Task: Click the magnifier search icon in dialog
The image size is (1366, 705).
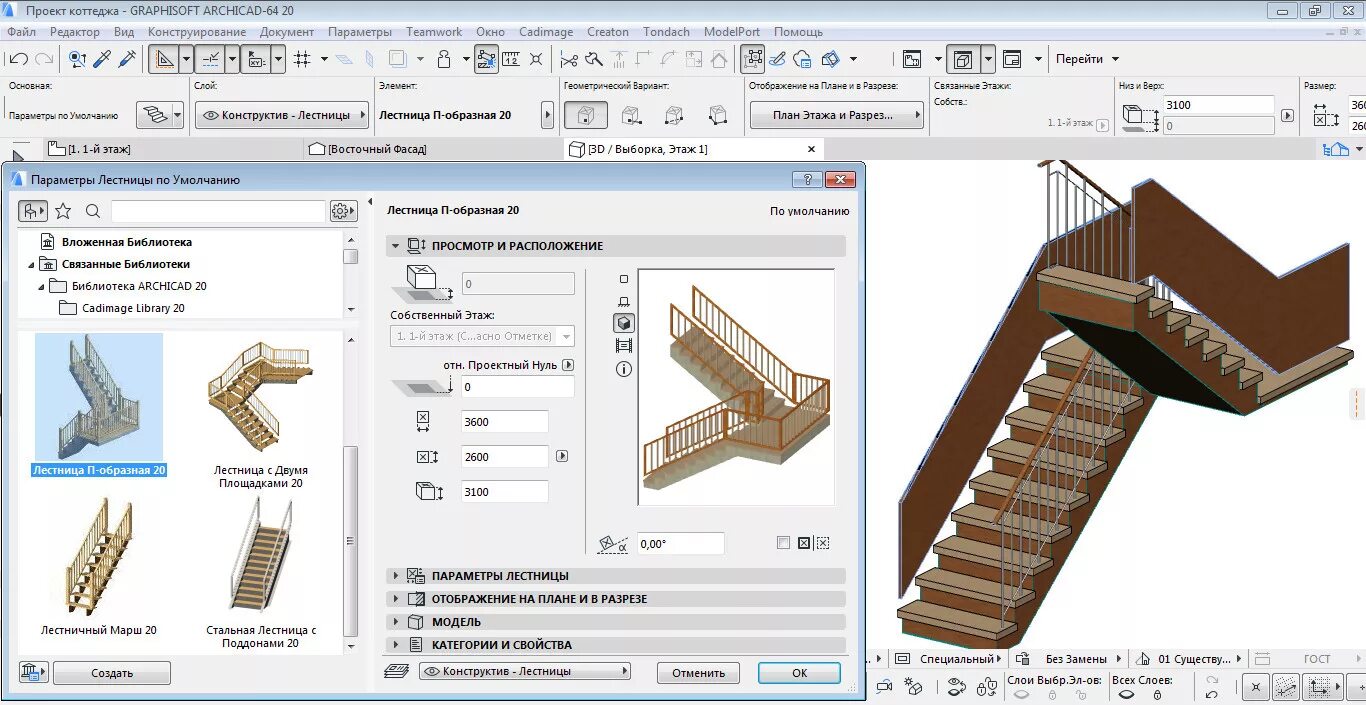Action: pos(93,211)
